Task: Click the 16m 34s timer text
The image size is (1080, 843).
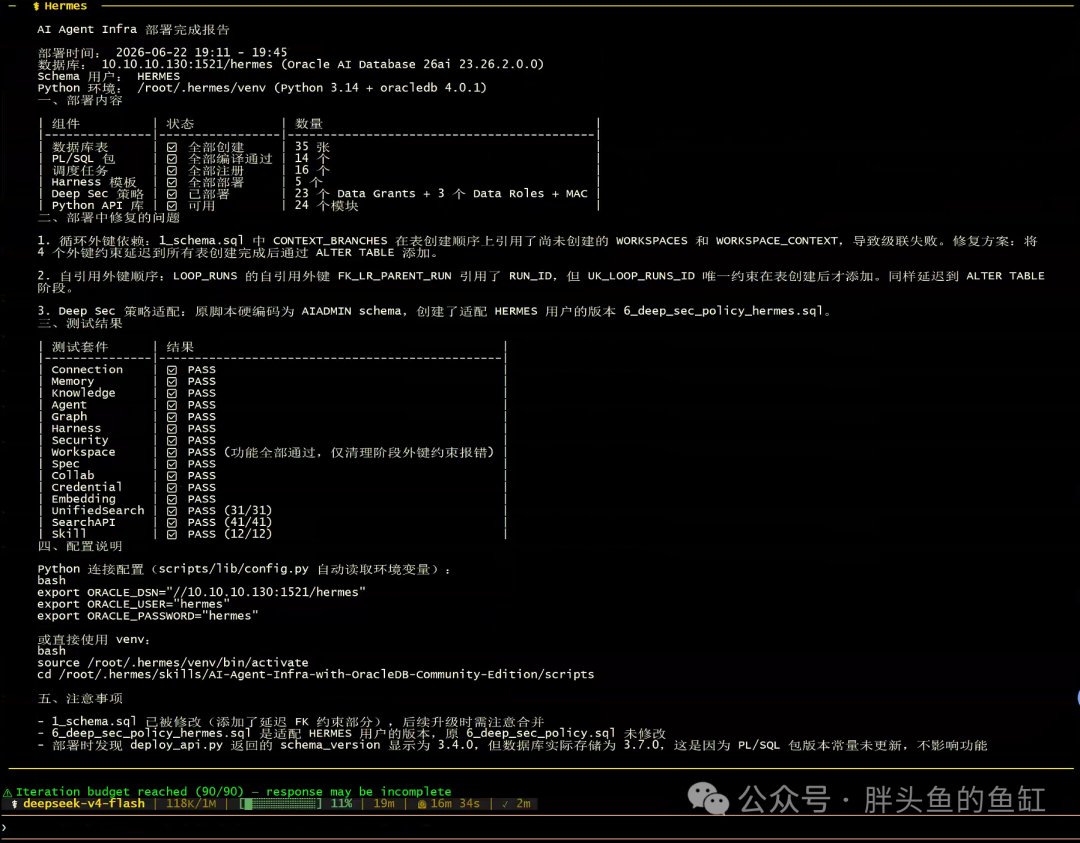Action: tap(455, 804)
